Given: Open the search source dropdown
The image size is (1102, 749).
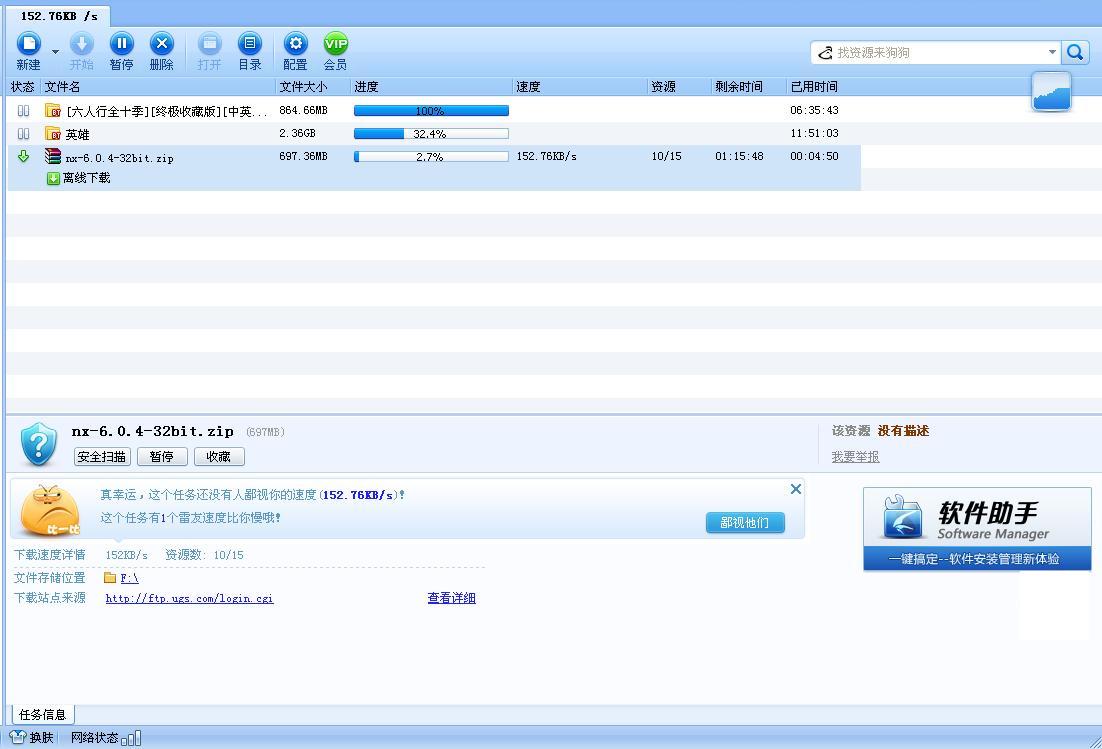Looking at the screenshot, I should click(x=1051, y=51).
